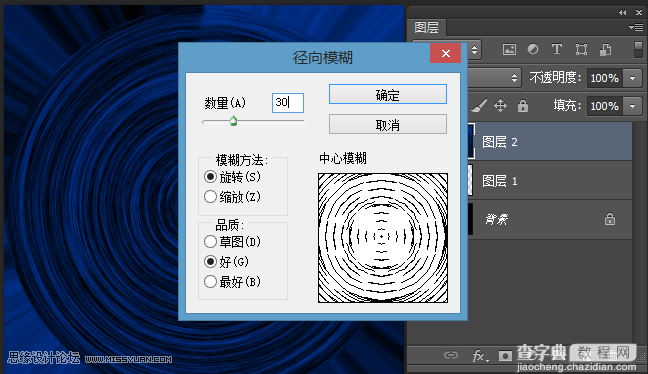This screenshot has height=374, width=648.
Task: Click the 数量 value input field
Action: [288, 102]
